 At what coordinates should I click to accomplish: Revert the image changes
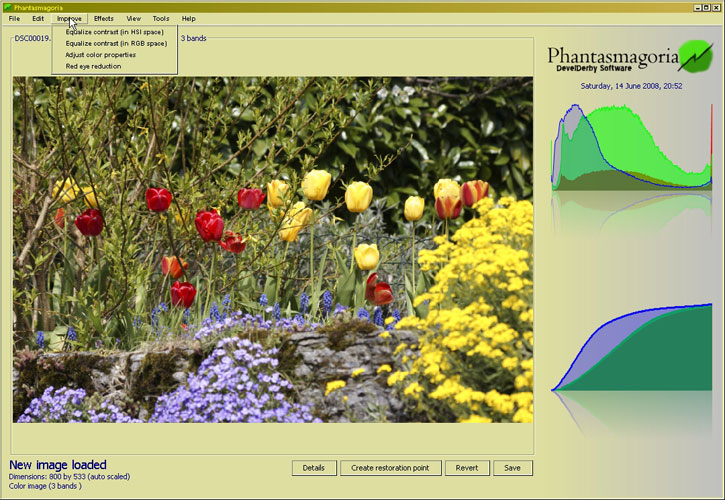(x=467, y=468)
